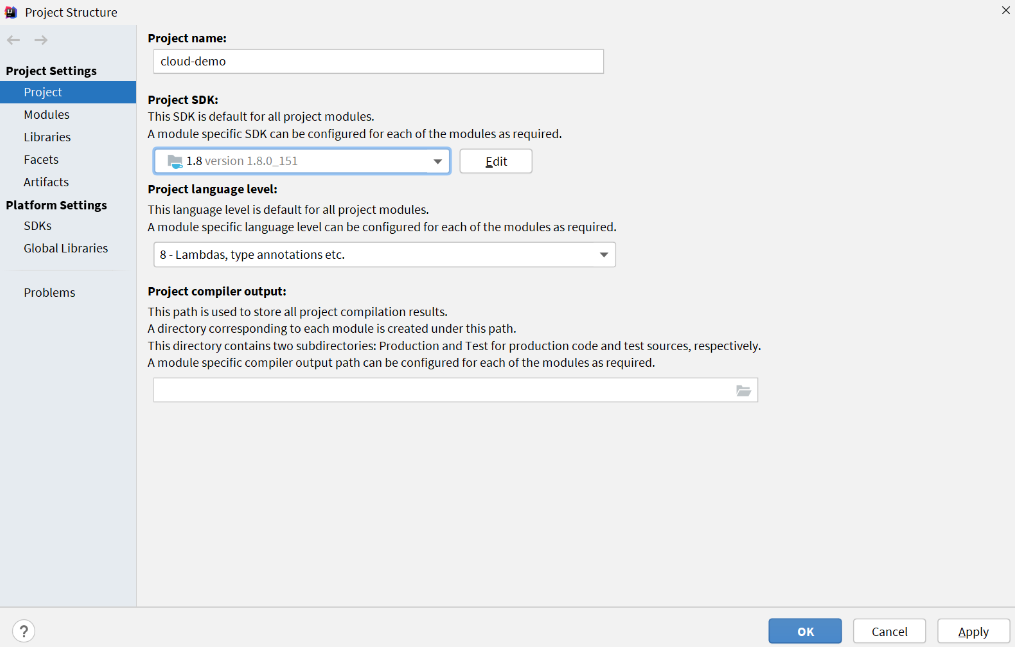Open Global Libraries settings
This screenshot has height=647, width=1015.
(68, 248)
